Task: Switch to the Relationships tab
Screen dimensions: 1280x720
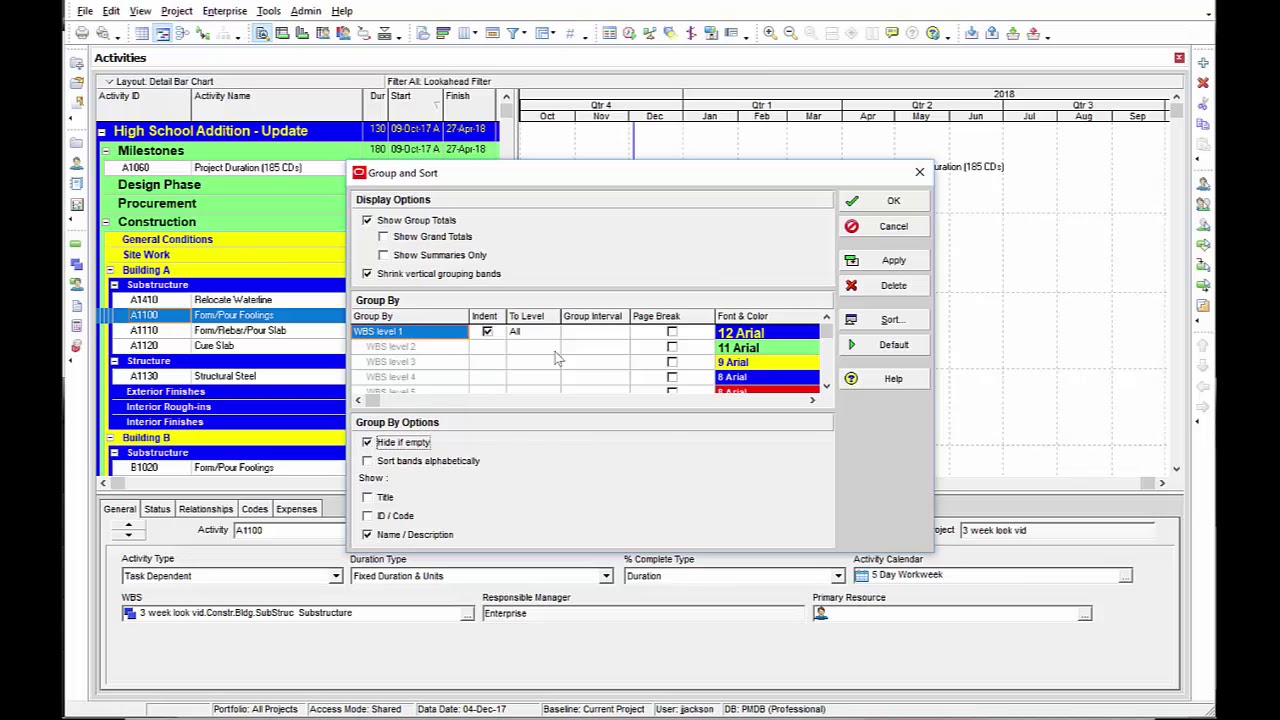Action: click(205, 509)
